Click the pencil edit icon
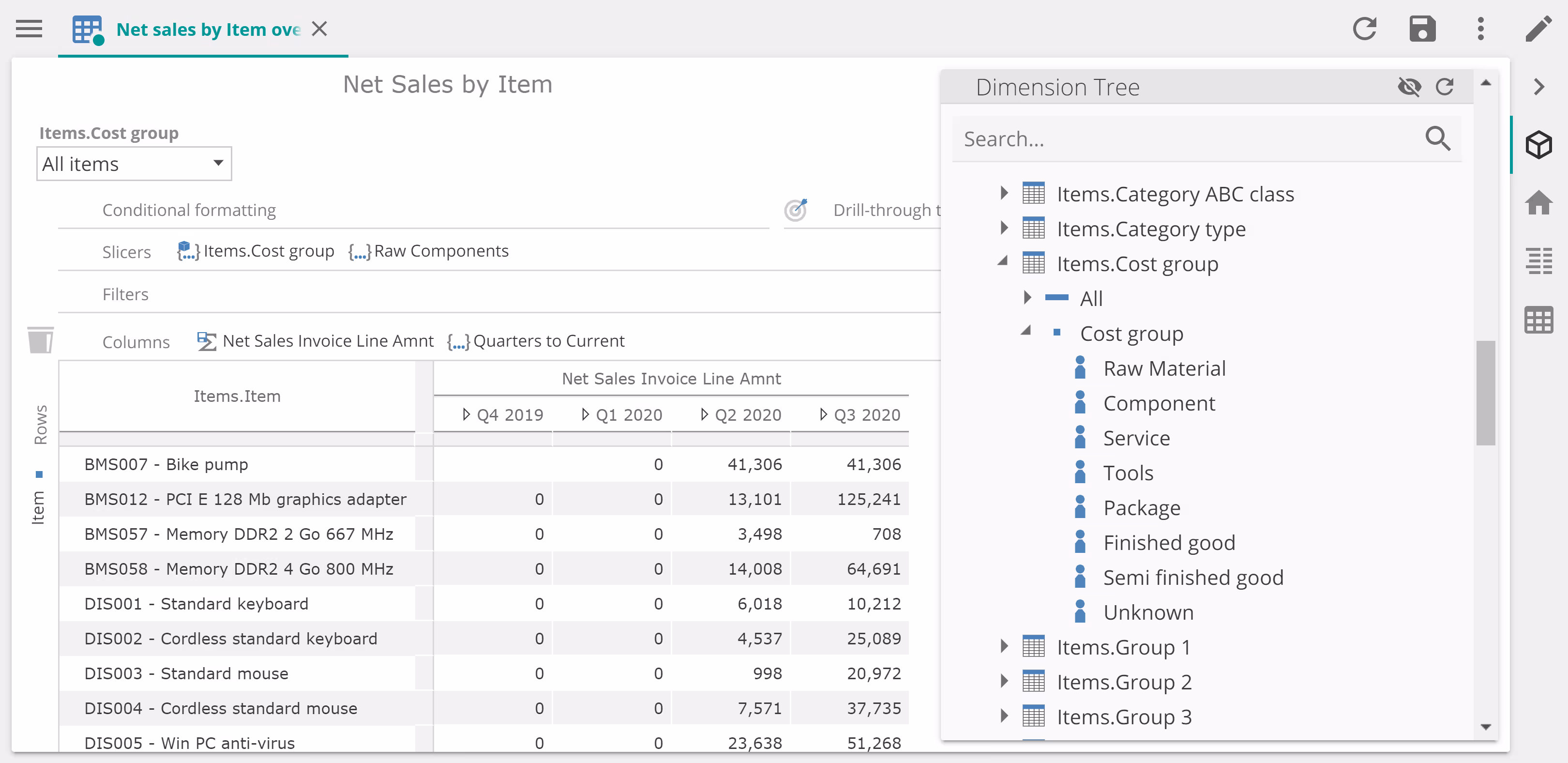The width and height of the screenshot is (1568, 763). point(1538,29)
